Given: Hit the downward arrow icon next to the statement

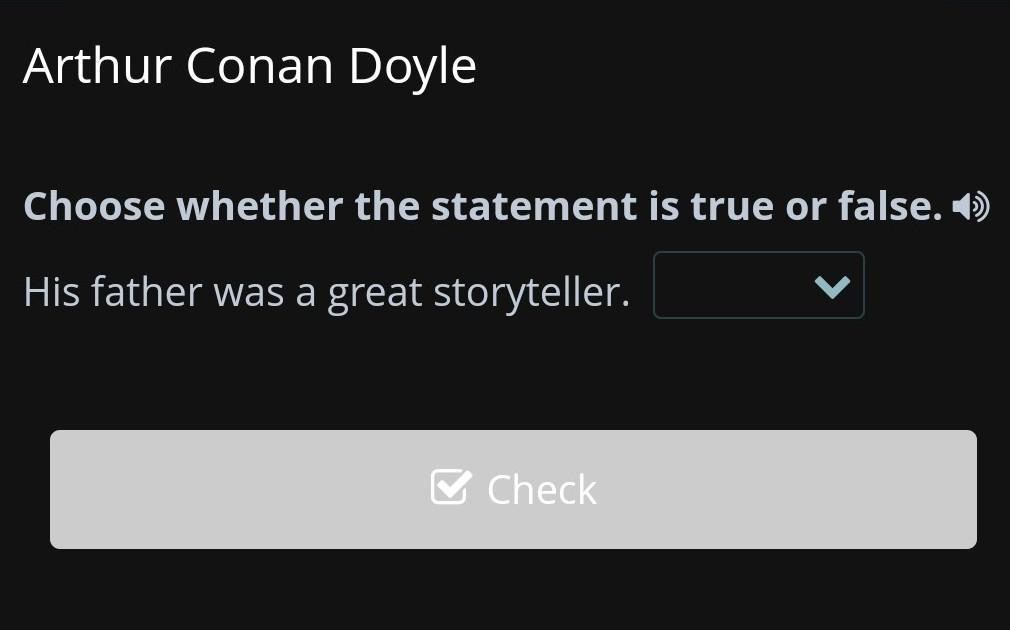Looking at the screenshot, I should (x=832, y=287).
